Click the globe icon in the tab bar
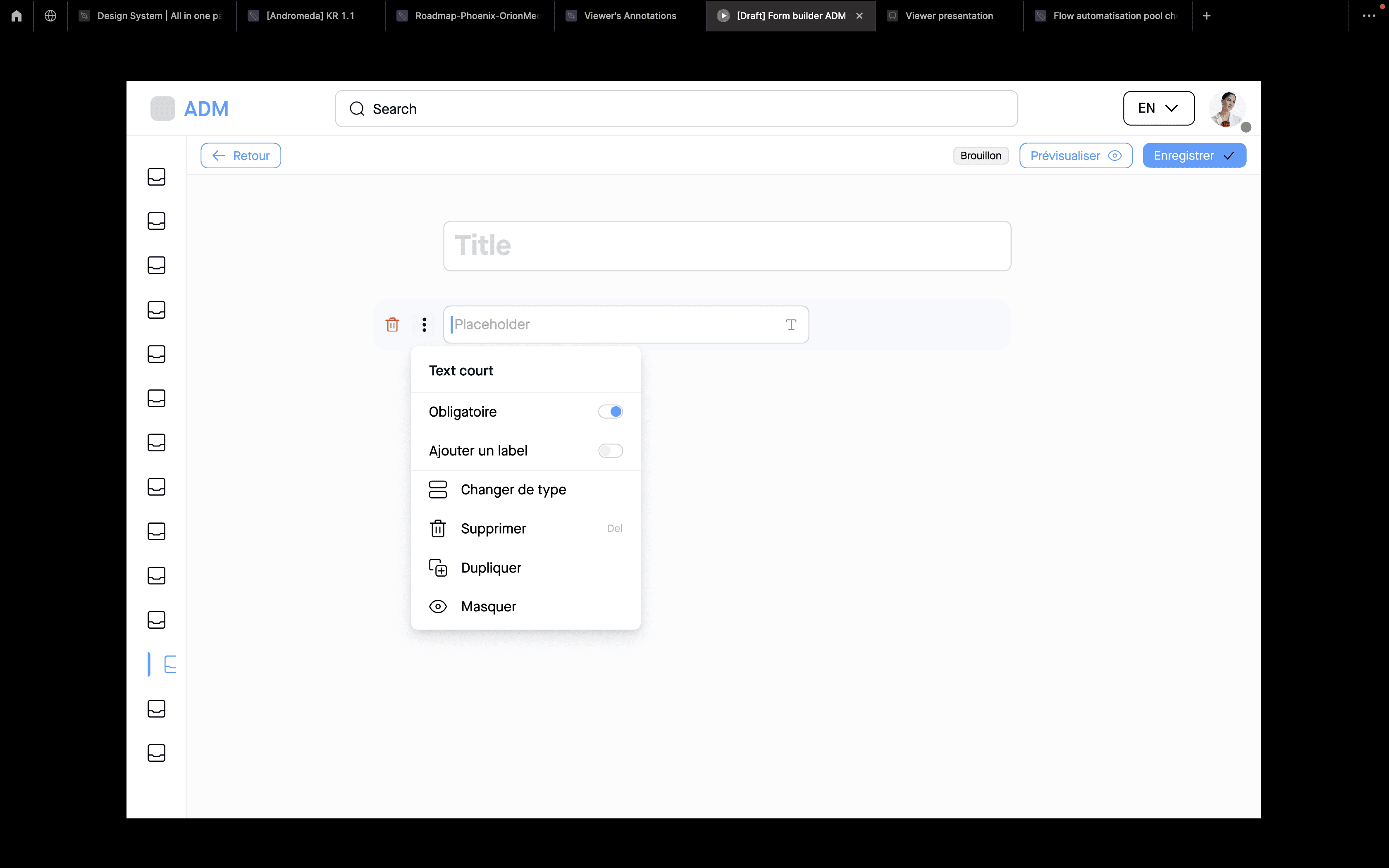 50,16
